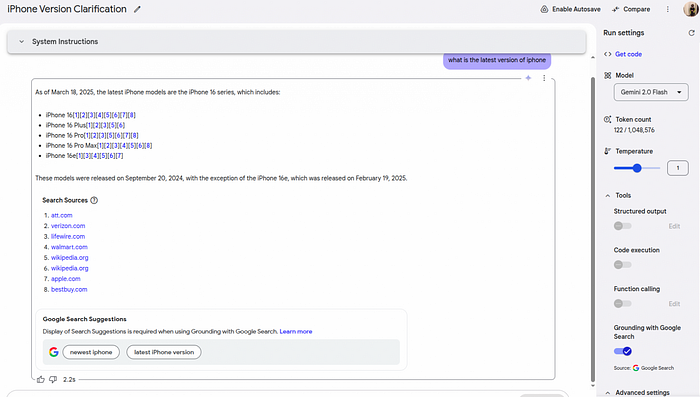Click the iPhone Version Clarification title
The width and height of the screenshot is (700, 397).
point(67,9)
